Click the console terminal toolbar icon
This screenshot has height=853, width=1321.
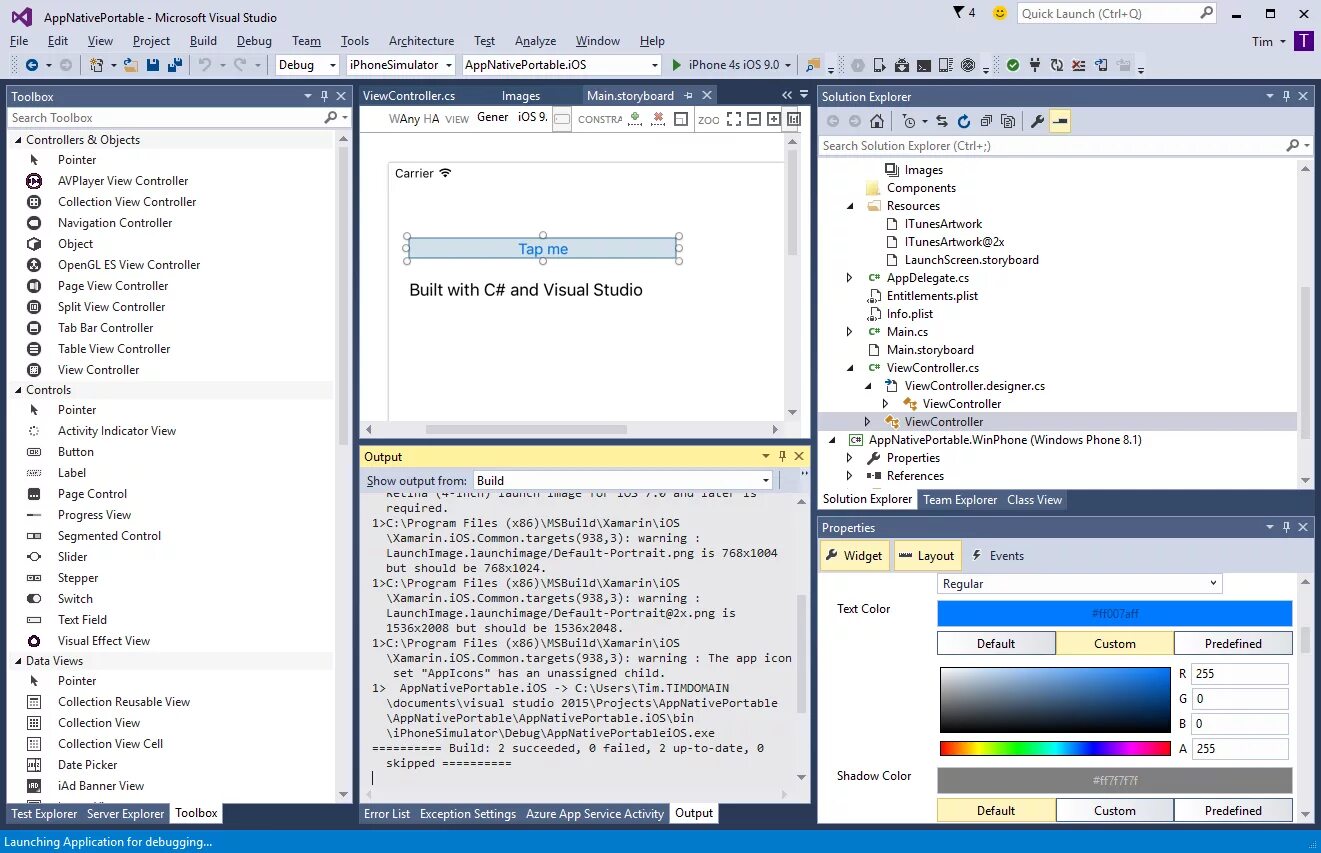(923, 65)
